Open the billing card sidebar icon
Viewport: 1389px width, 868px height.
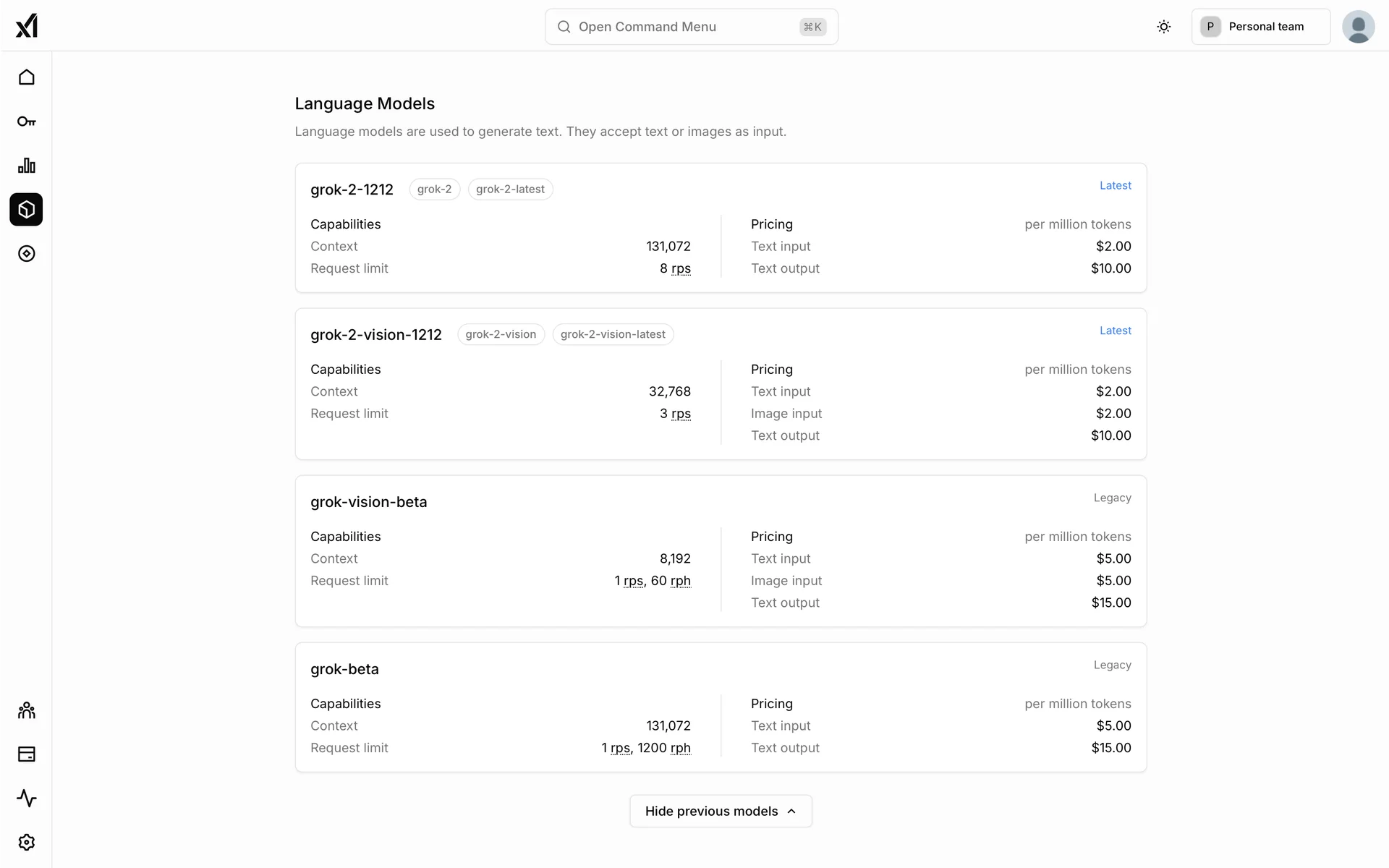click(27, 754)
